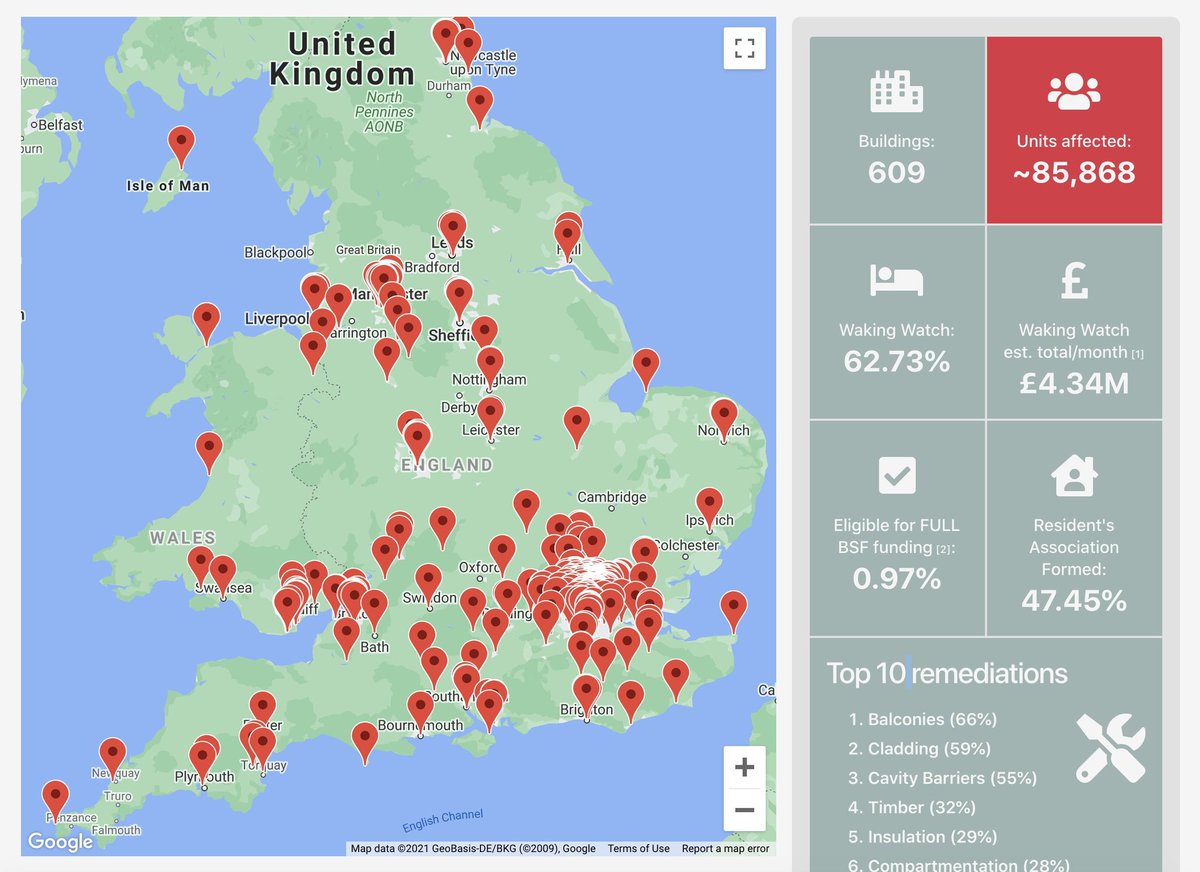Click Insulation (29%) list entry
The width and height of the screenshot is (1200, 872).
(x=932, y=836)
